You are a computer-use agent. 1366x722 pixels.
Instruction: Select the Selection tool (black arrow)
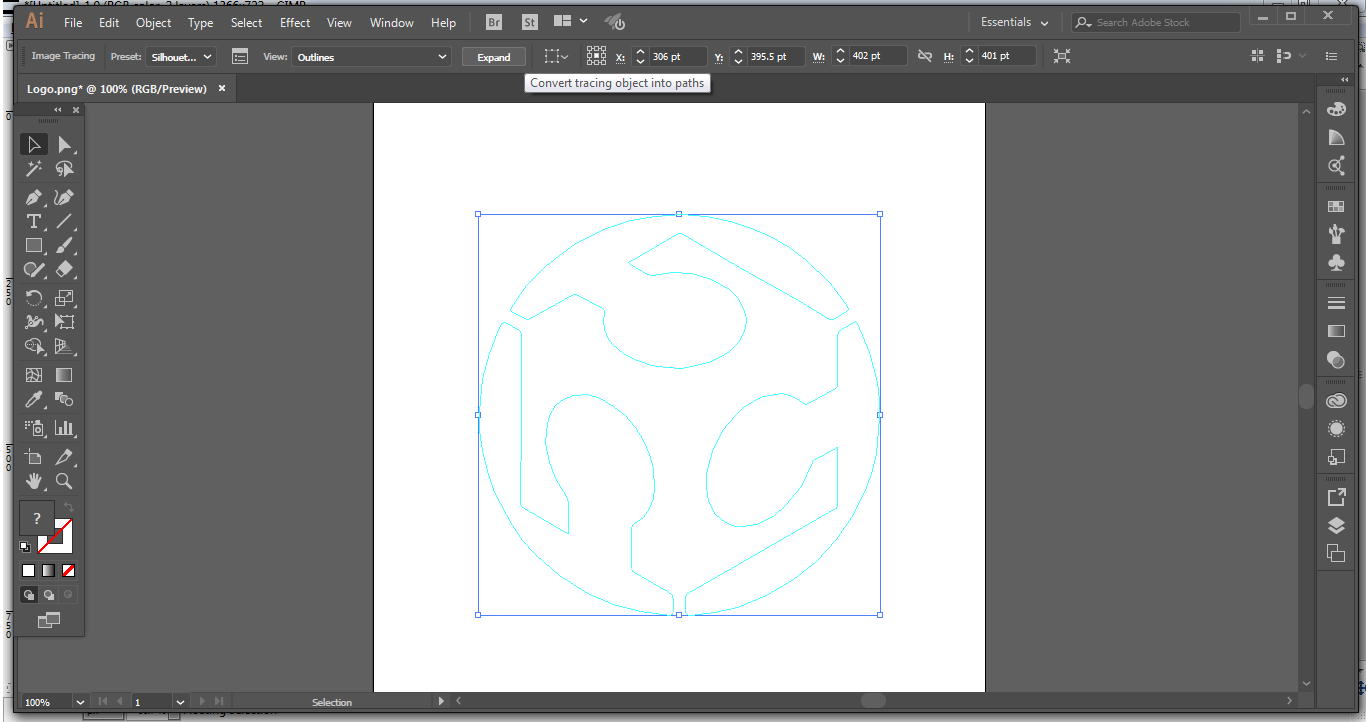34,145
